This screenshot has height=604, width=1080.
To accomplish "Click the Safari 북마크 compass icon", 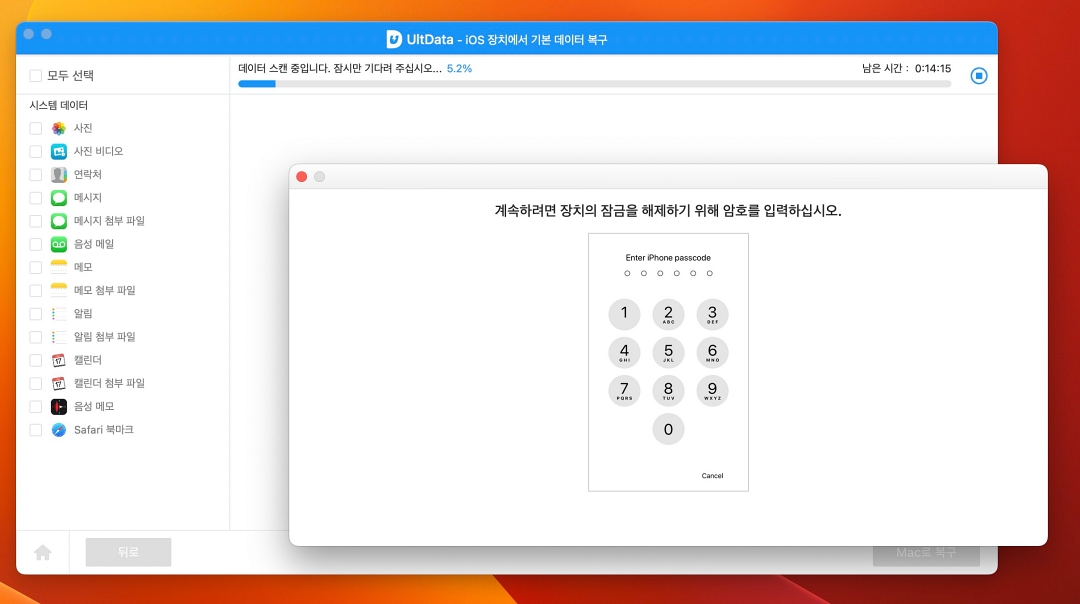I will [59, 430].
